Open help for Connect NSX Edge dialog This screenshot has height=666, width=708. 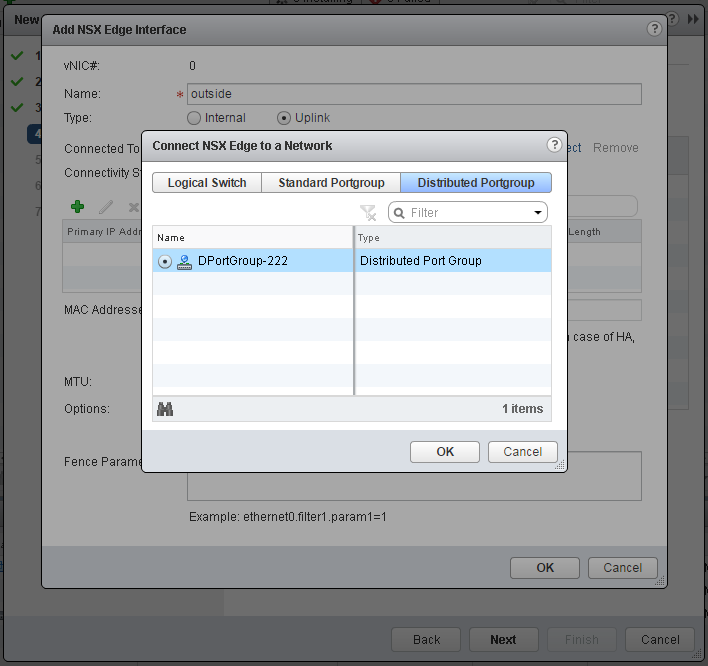click(x=554, y=145)
